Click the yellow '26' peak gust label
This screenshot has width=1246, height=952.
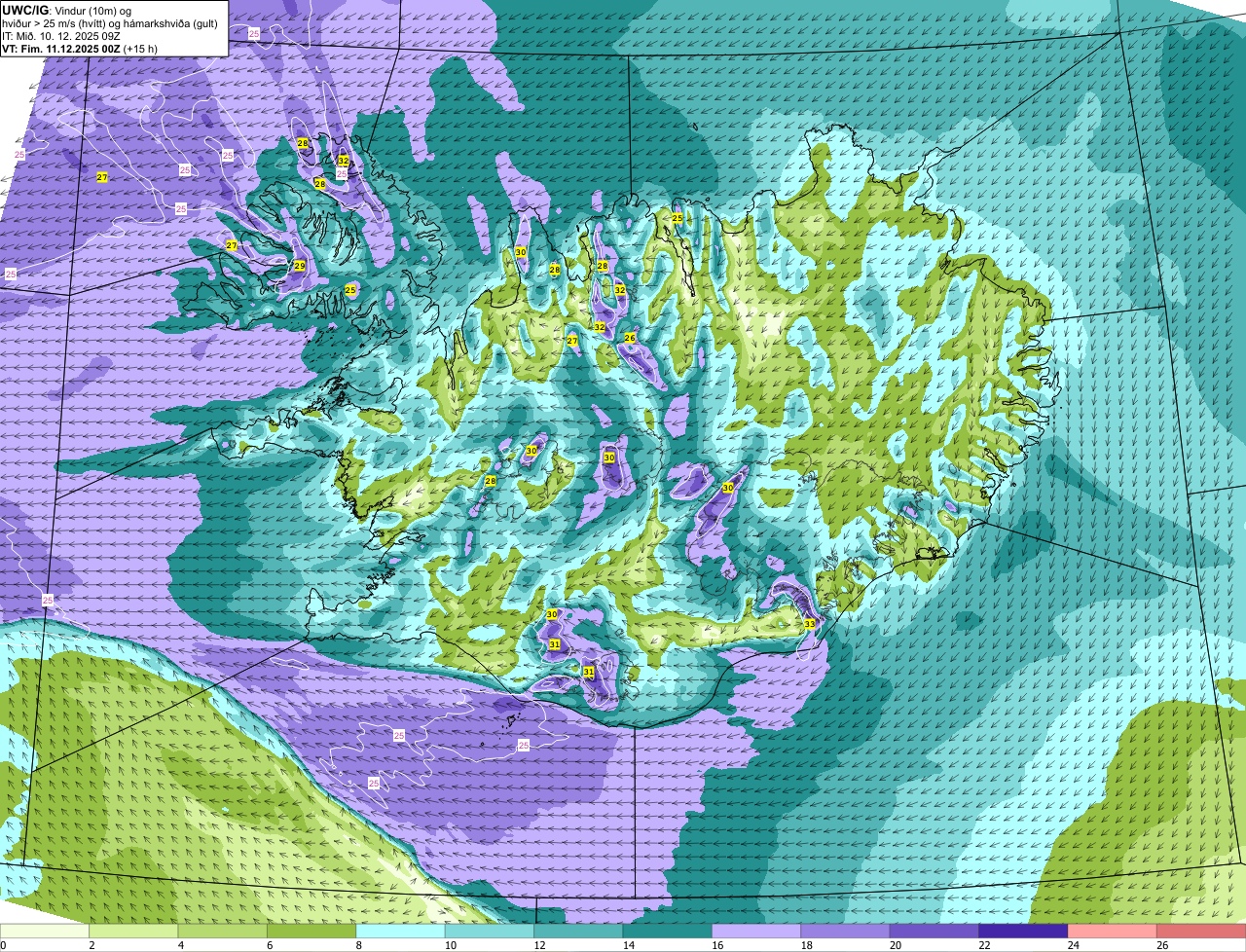point(630,338)
